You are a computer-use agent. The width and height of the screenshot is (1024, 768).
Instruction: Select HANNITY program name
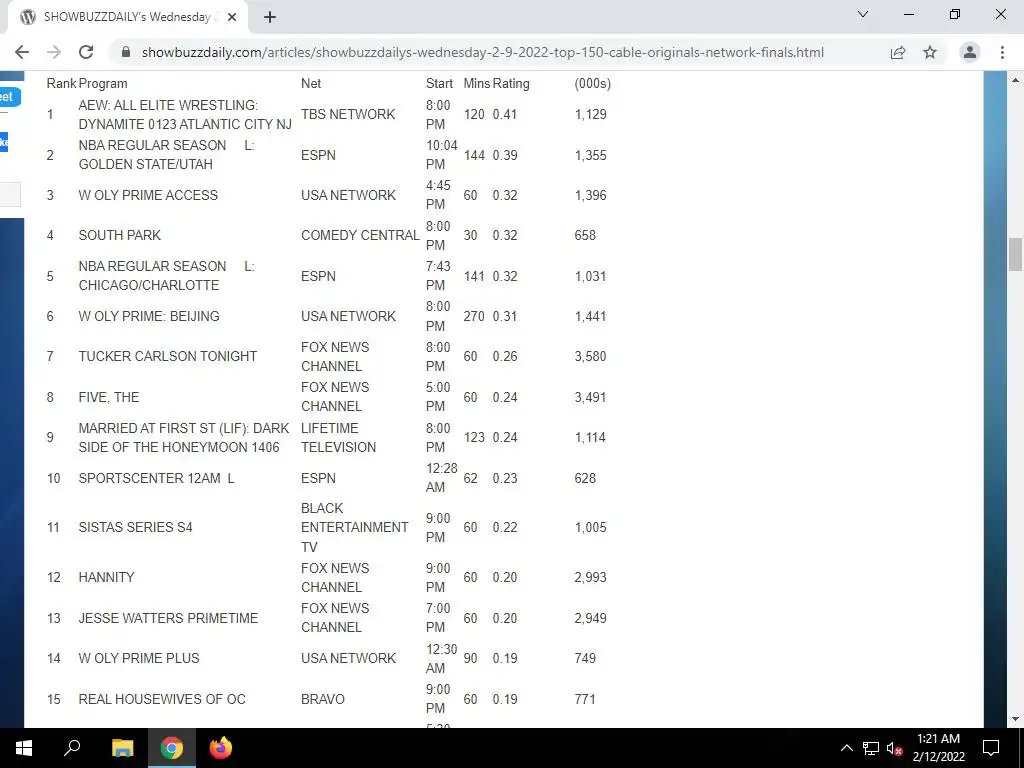(106, 577)
